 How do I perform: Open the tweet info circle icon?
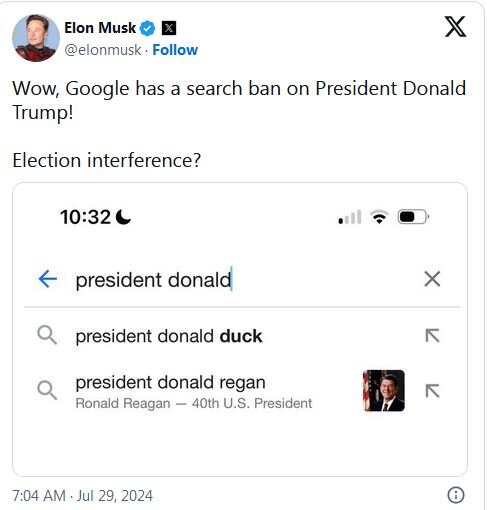coord(456,495)
